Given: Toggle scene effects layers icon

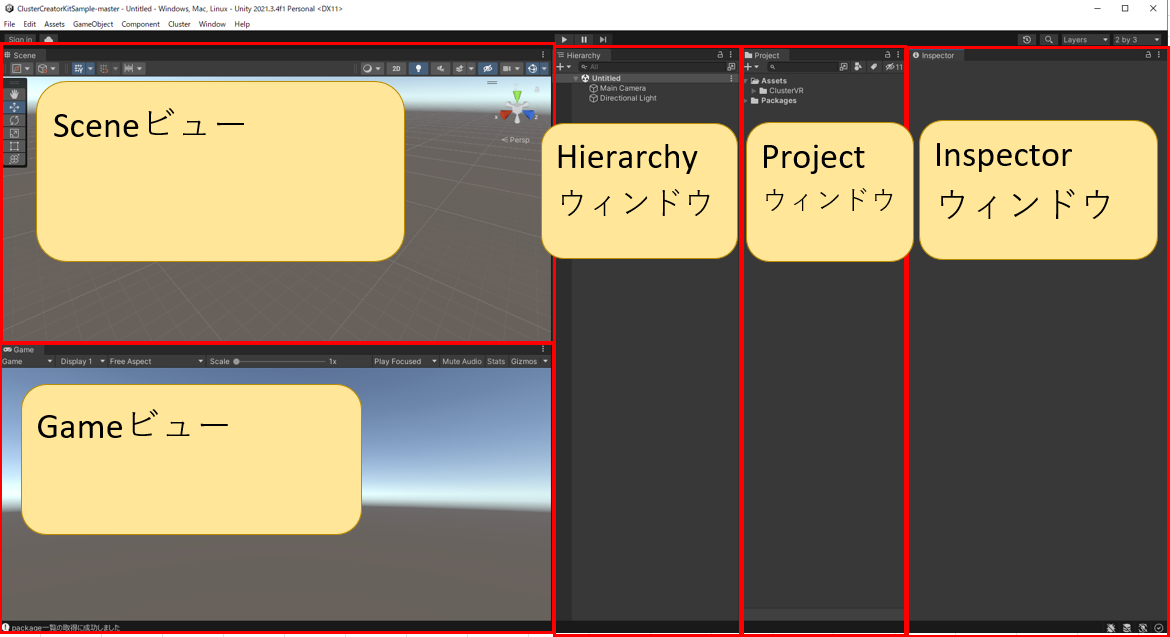Looking at the screenshot, I should pos(460,69).
